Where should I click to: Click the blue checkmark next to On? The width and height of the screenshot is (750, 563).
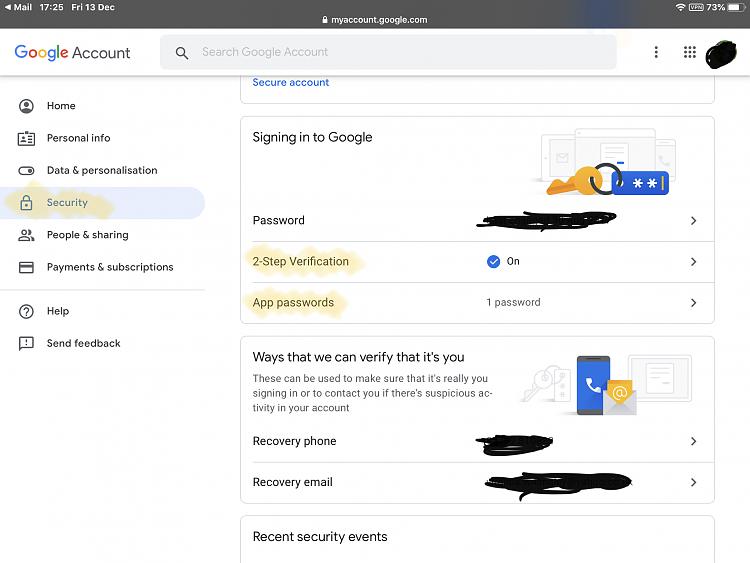tap(493, 262)
